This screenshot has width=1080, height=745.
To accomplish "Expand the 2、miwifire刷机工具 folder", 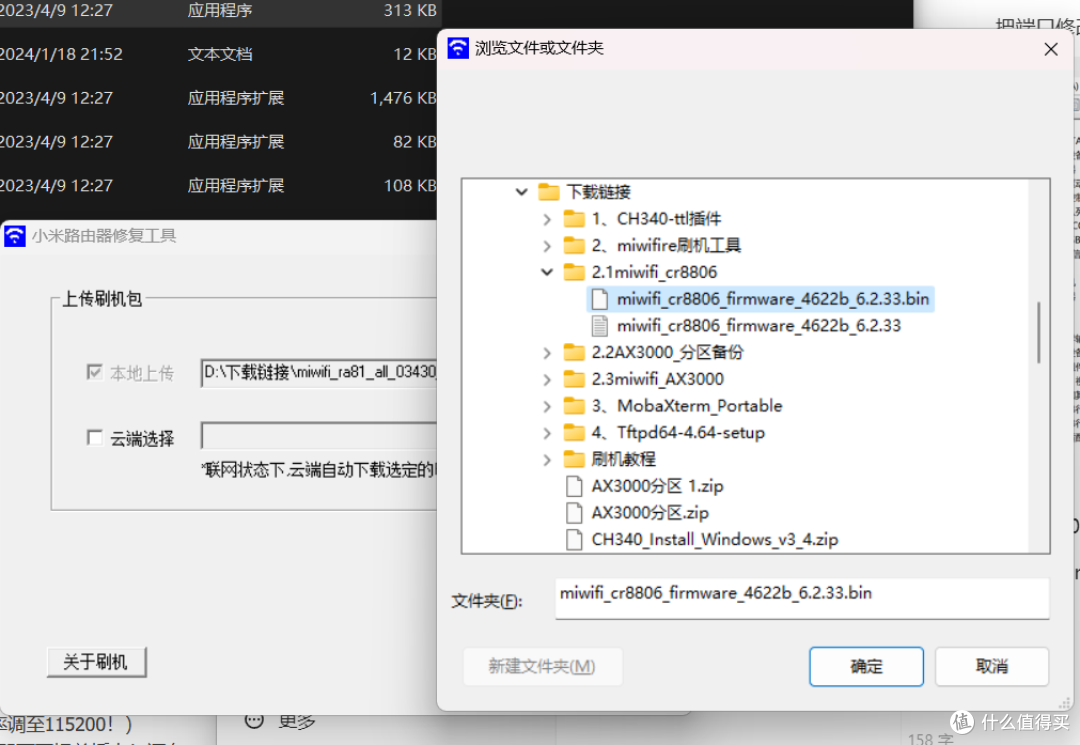I will pos(547,246).
